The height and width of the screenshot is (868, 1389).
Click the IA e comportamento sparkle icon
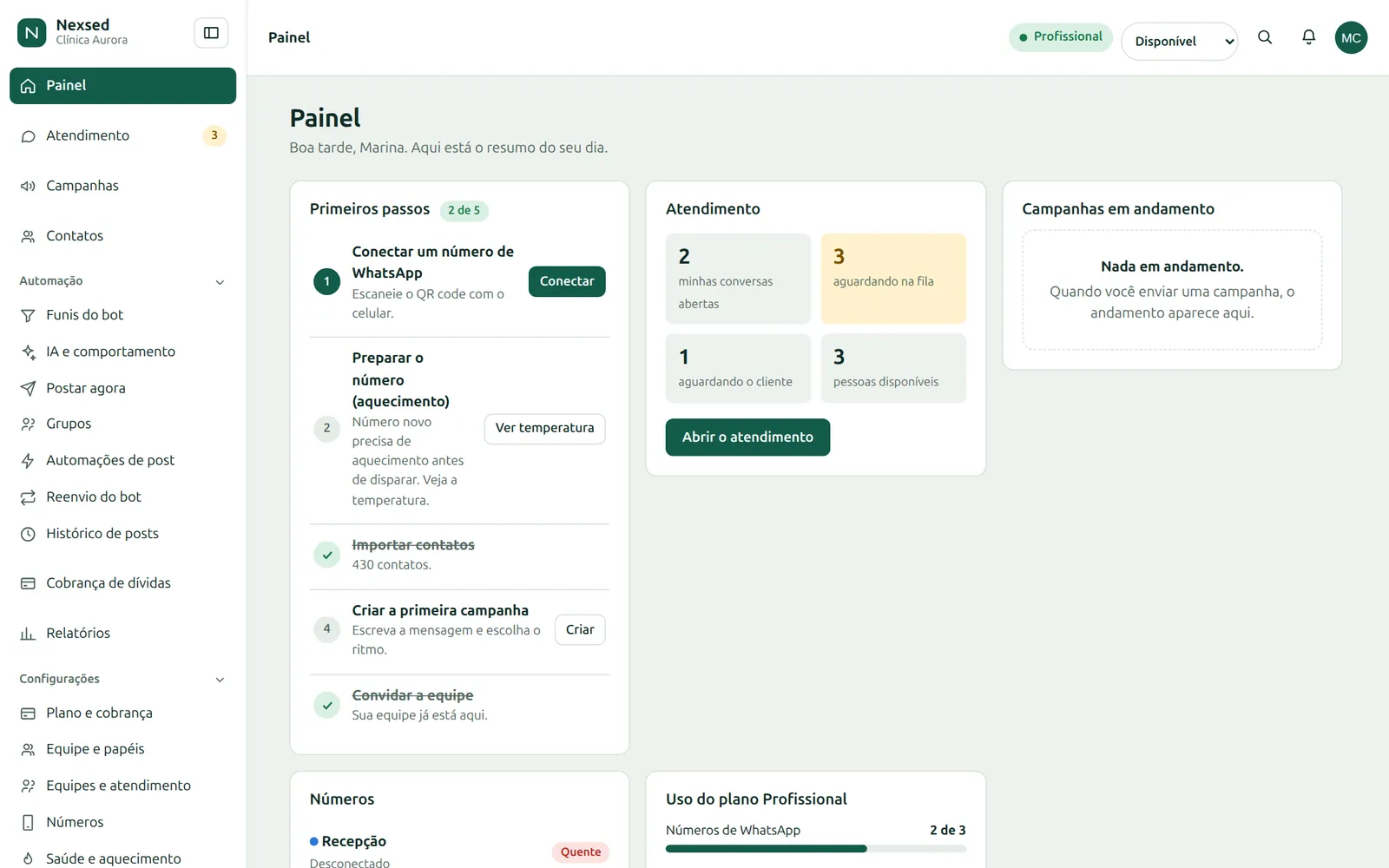28,352
